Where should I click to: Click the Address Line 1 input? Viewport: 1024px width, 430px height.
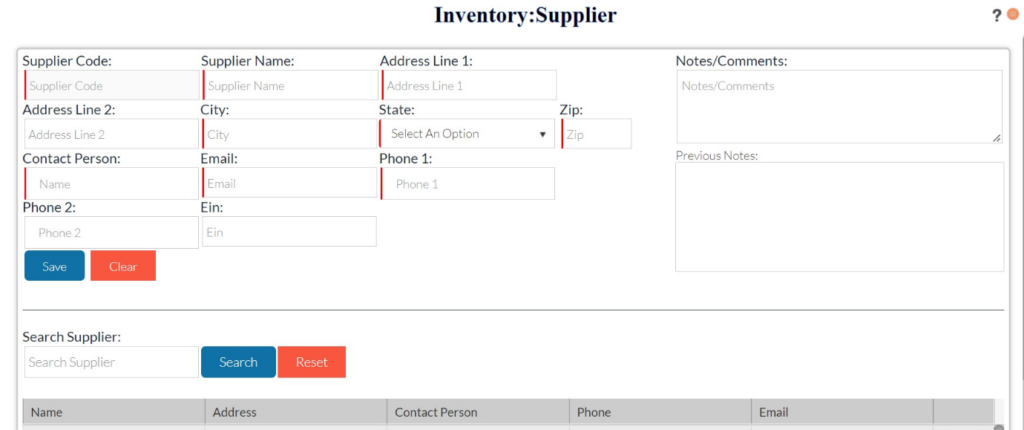pos(468,86)
